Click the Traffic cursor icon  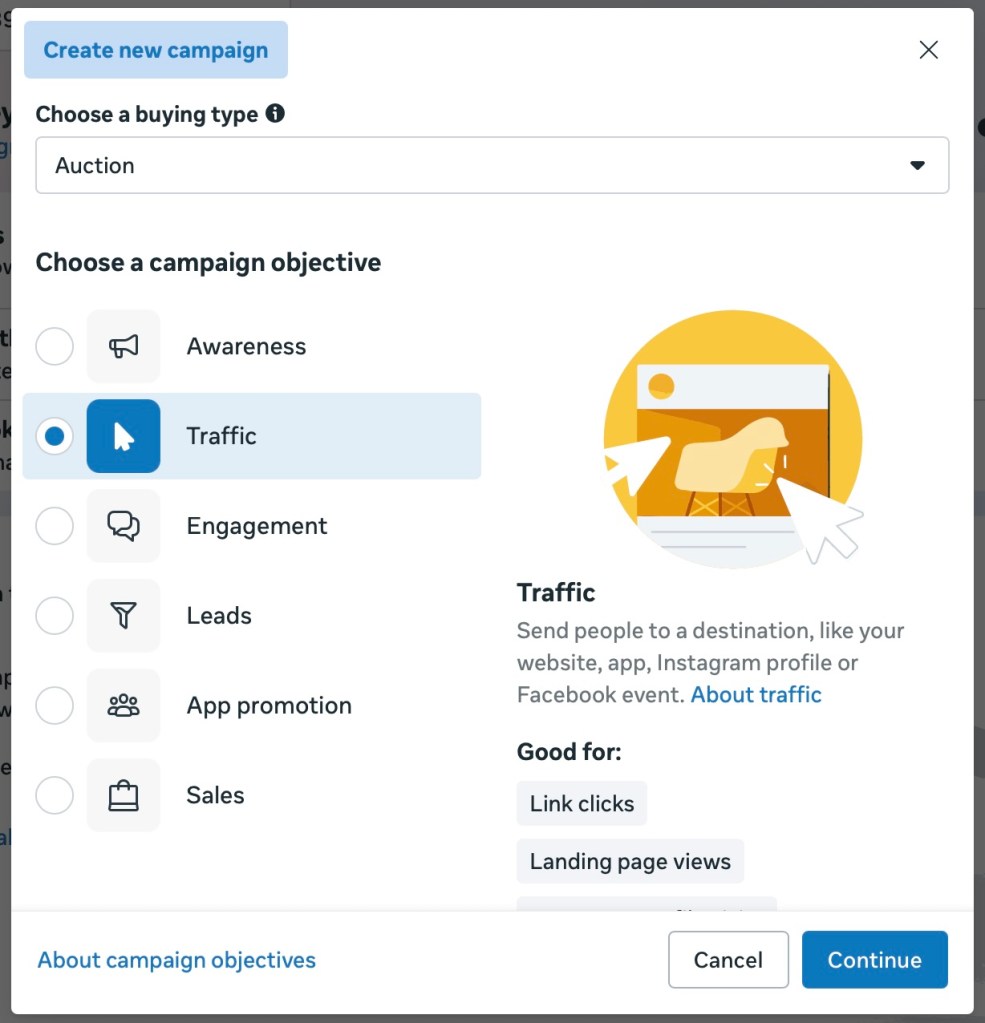coord(123,436)
